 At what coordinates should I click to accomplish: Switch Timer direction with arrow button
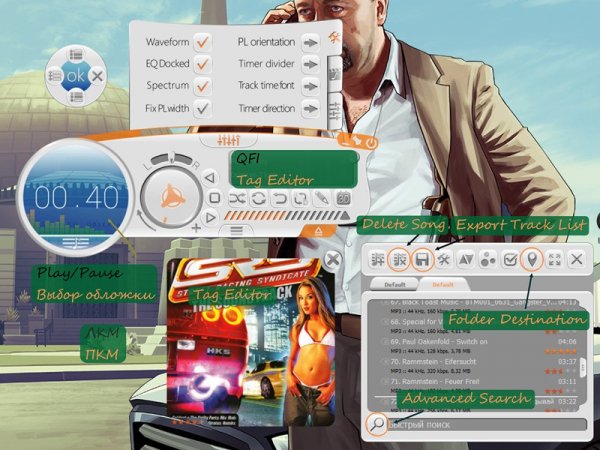310,109
